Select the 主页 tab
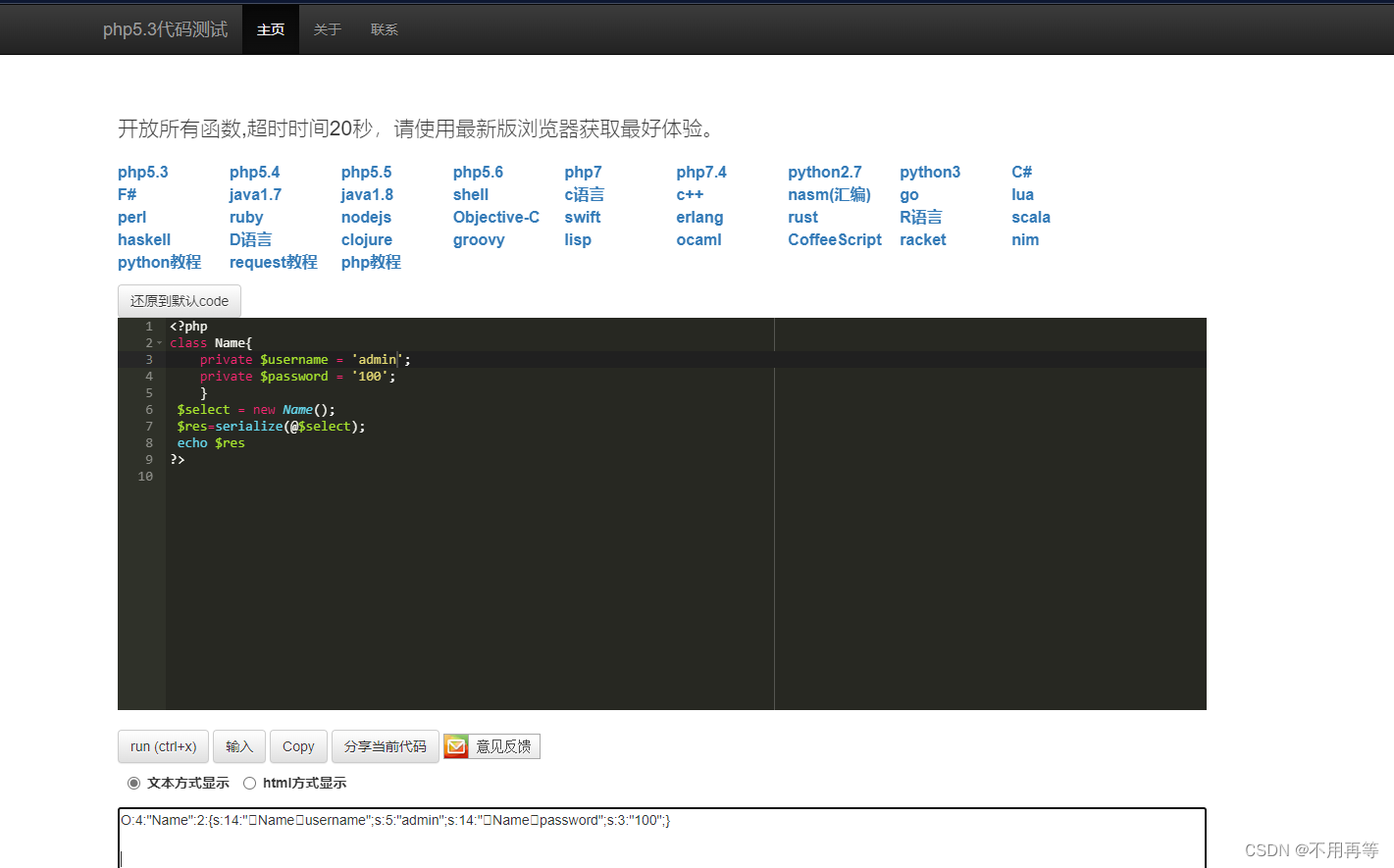 pyautogui.click(x=270, y=29)
